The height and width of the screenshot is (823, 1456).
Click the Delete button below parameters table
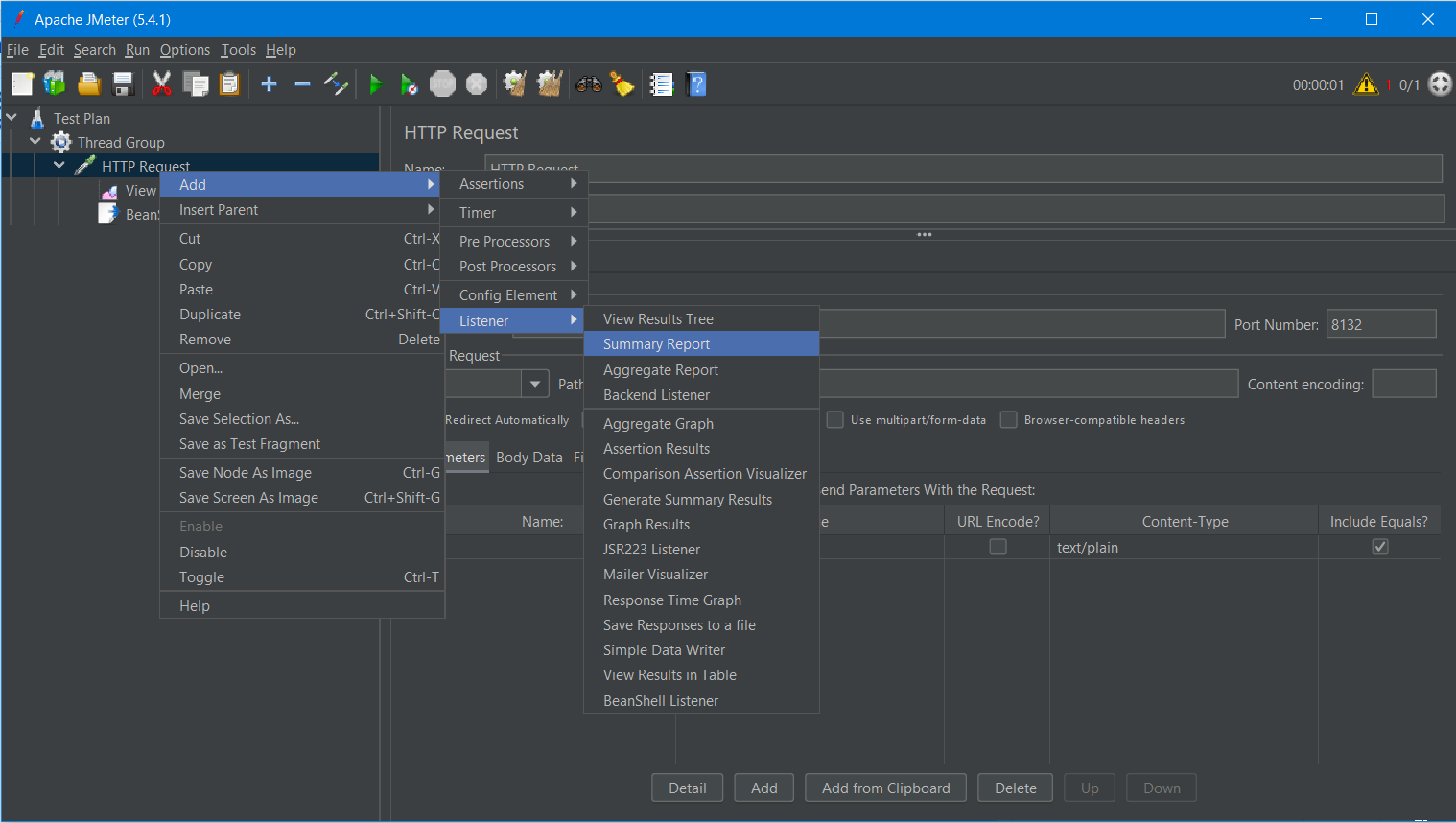[x=1016, y=788]
